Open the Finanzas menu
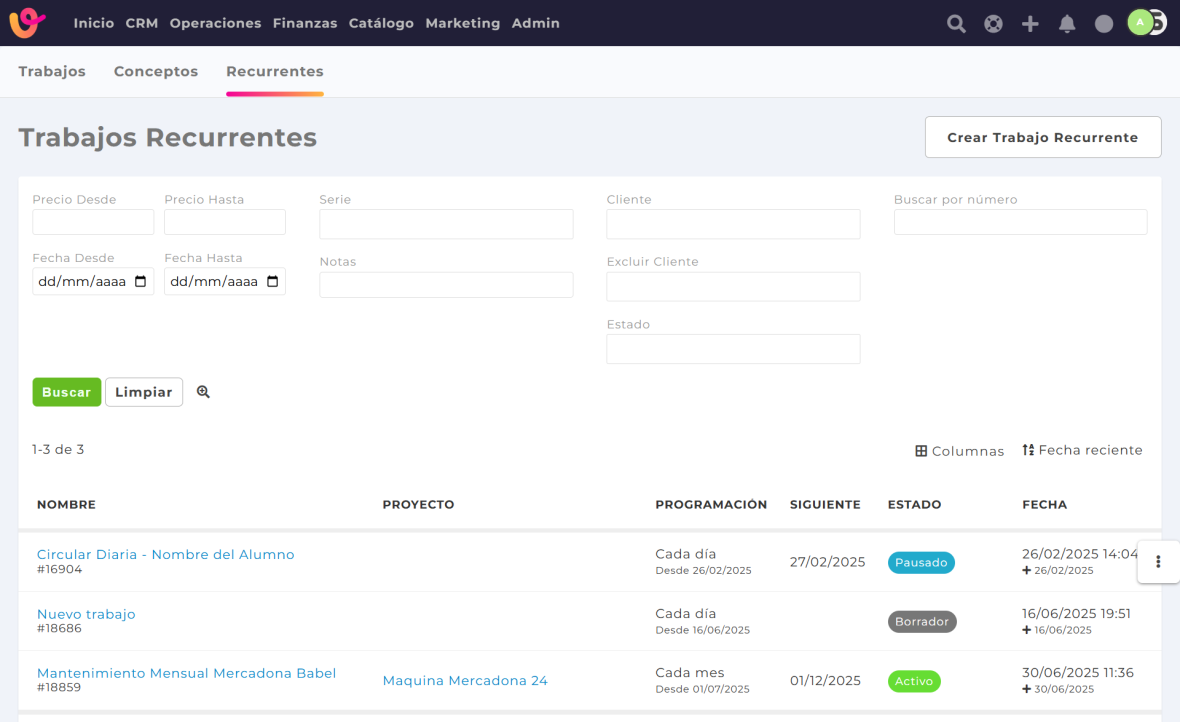 [305, 23]
